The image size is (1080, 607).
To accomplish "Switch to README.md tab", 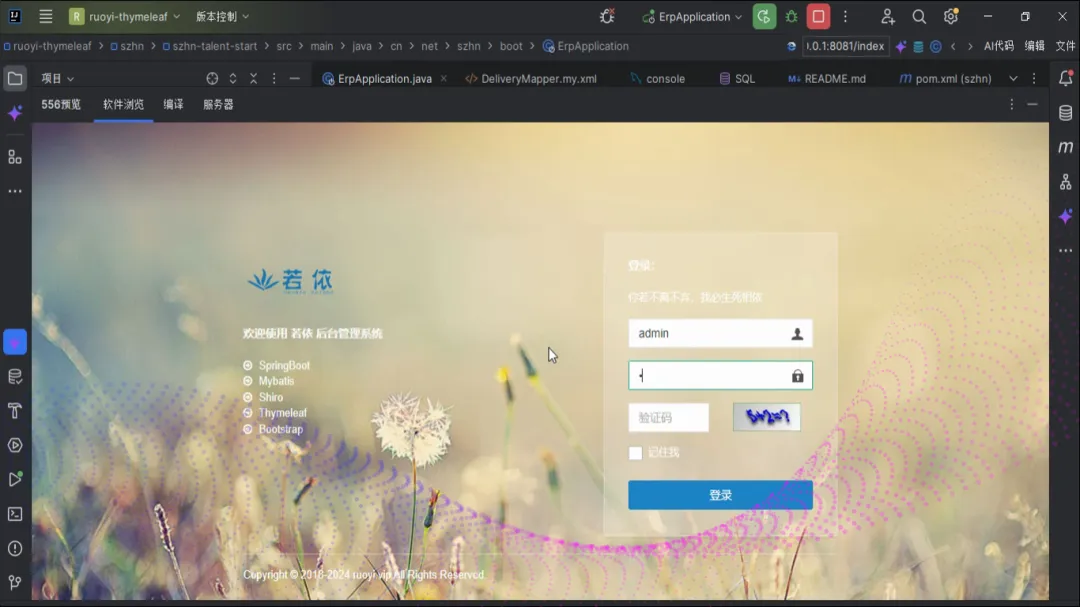I will [827, 79].
